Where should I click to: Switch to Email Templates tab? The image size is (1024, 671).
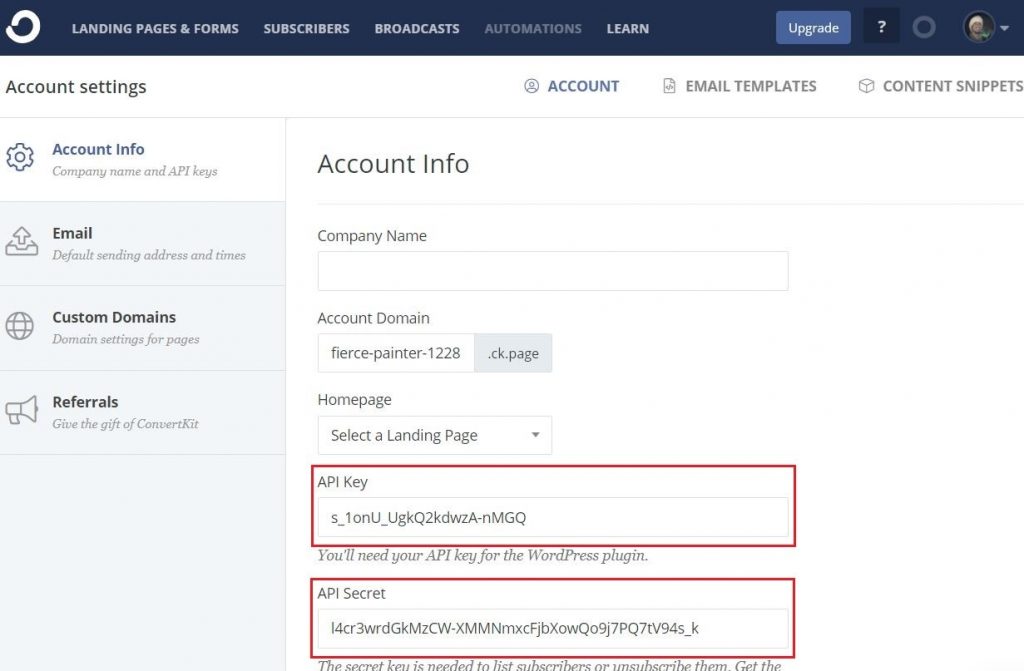point(740,86)
